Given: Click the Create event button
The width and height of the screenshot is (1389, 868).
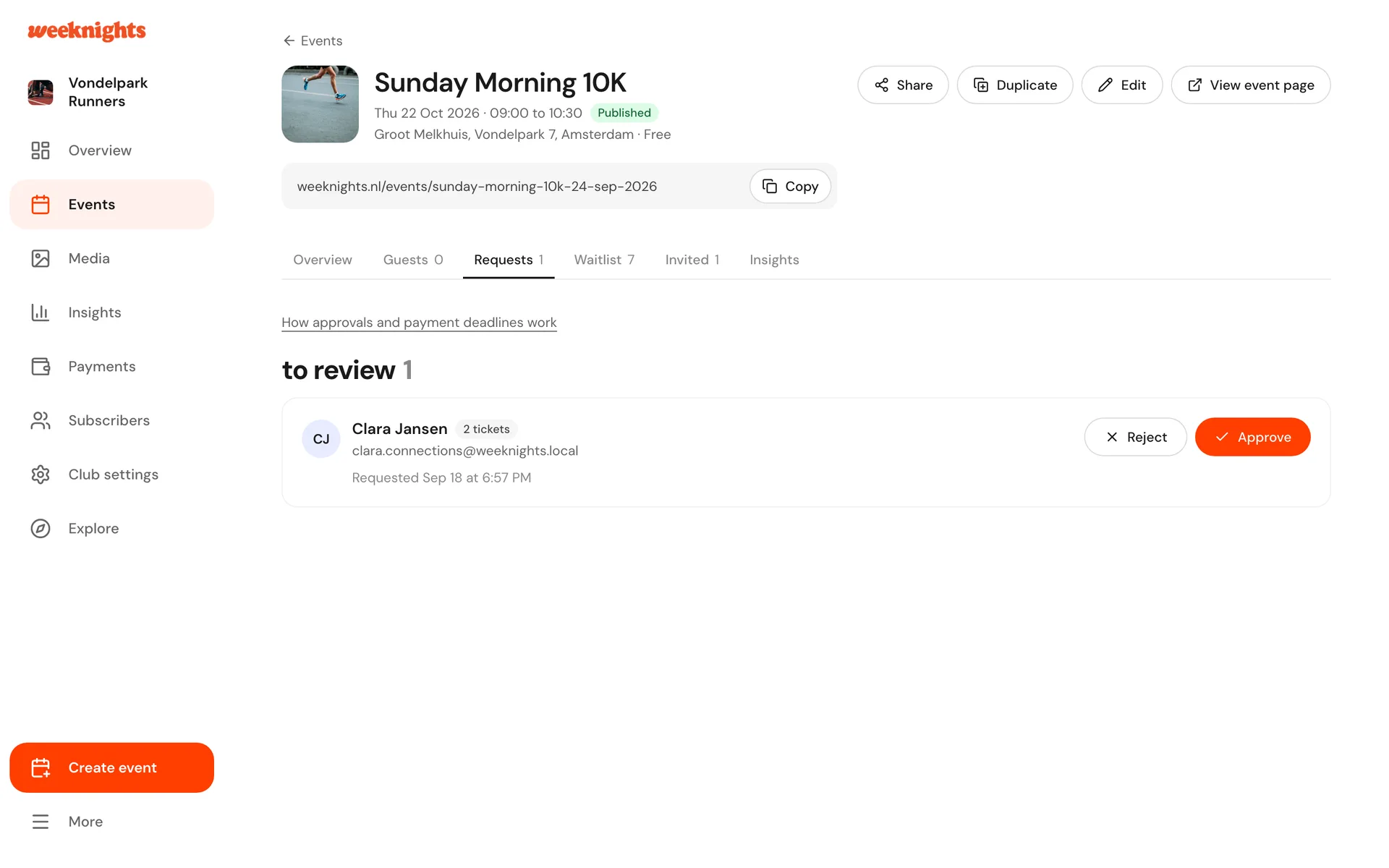Looking at the screenshot, I should (x=111, y=767).
